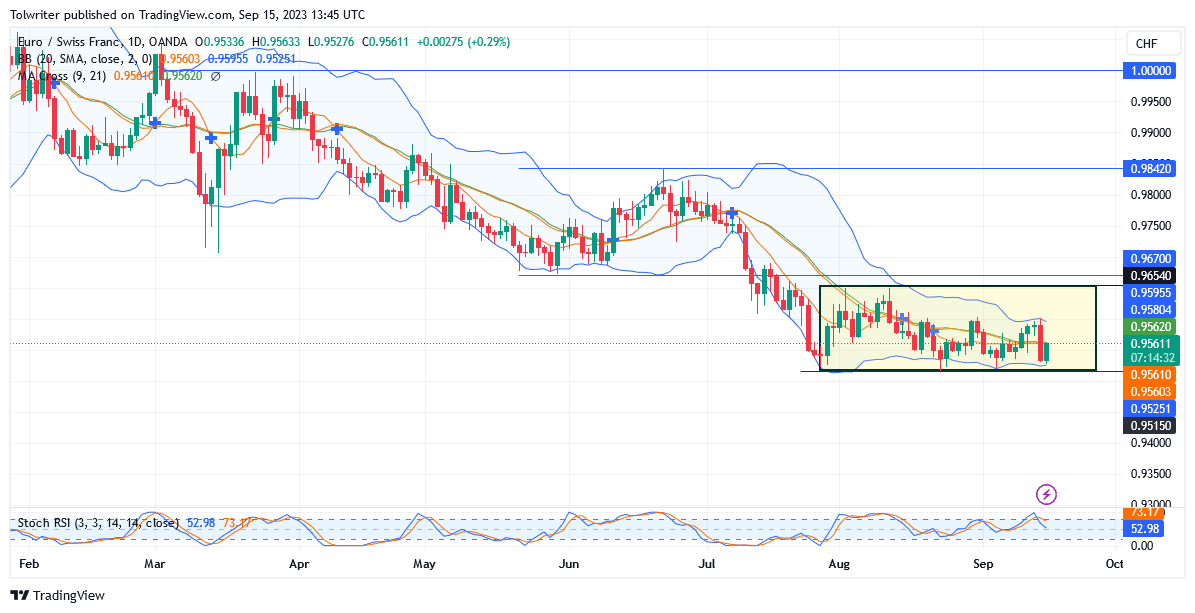Click the Sep label on time axis

[x=983, y=565]
